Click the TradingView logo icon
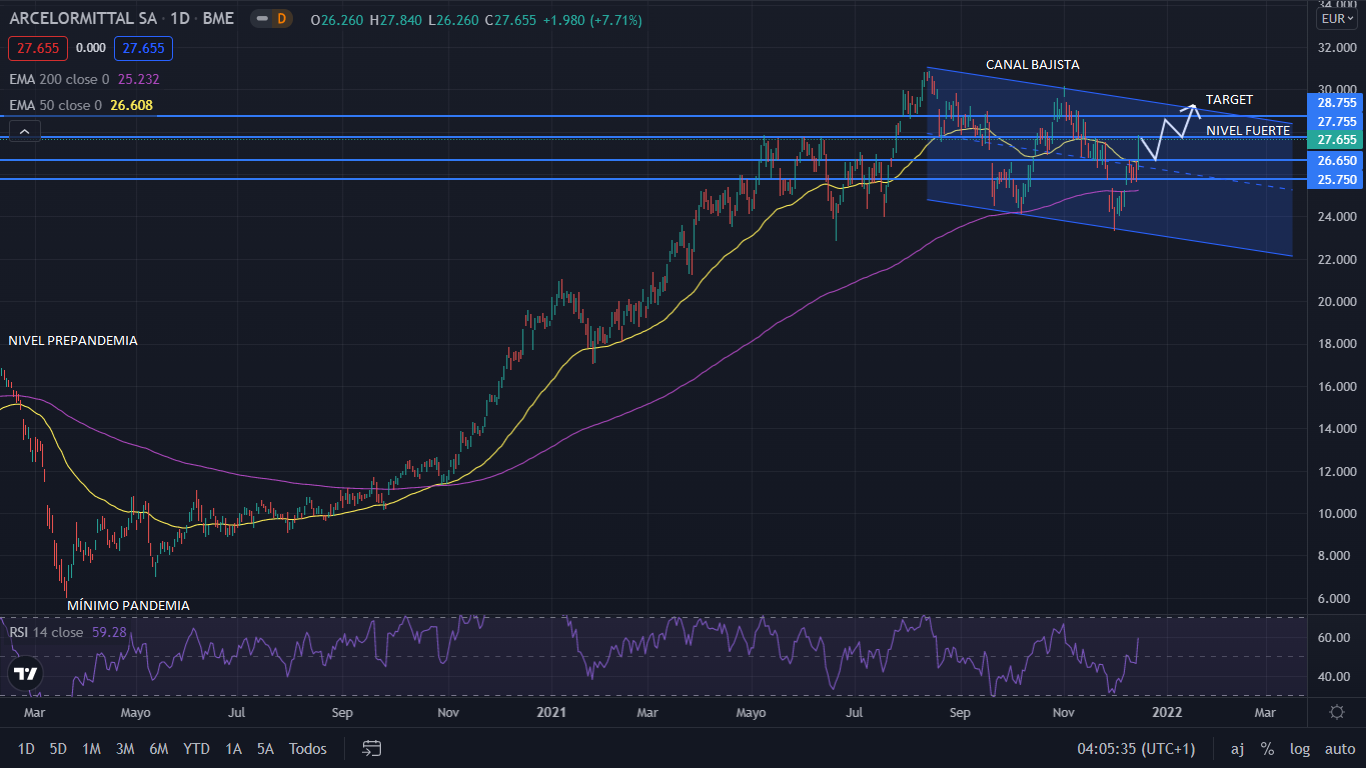The image size is (1366, 768). tap(27, 674)
